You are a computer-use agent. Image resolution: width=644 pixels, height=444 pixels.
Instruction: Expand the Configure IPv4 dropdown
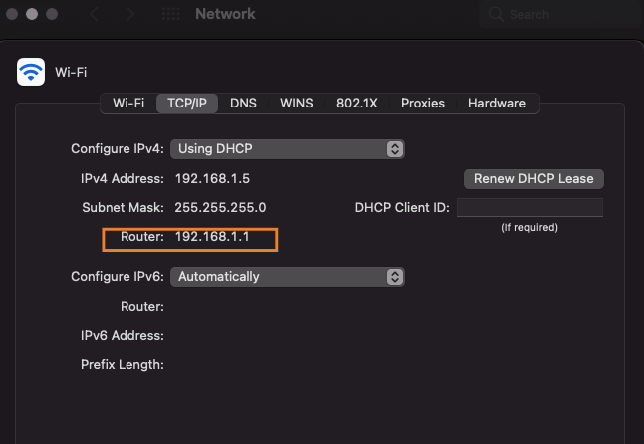(x=287, y=148)
